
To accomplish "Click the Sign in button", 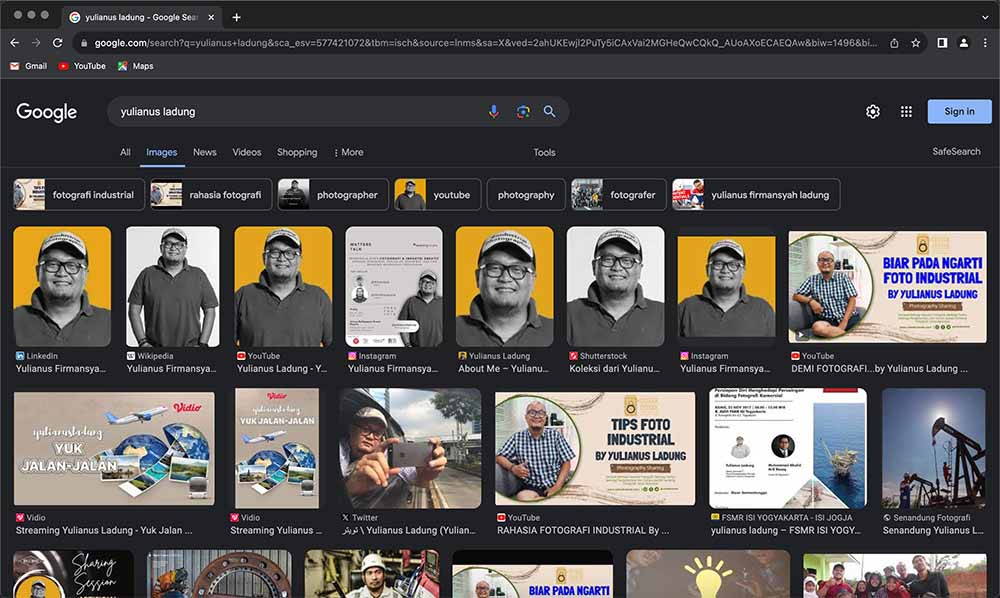I will point(959,112).
